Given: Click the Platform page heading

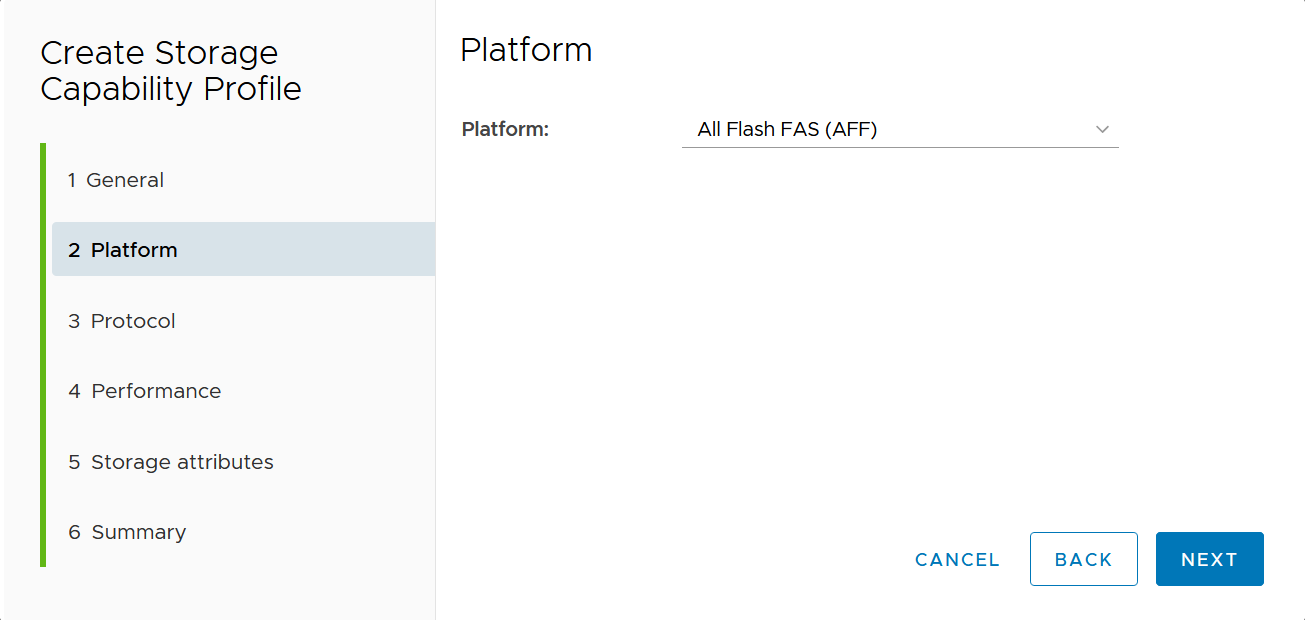Looking at the screenshot, I should [x=526, y=50].
